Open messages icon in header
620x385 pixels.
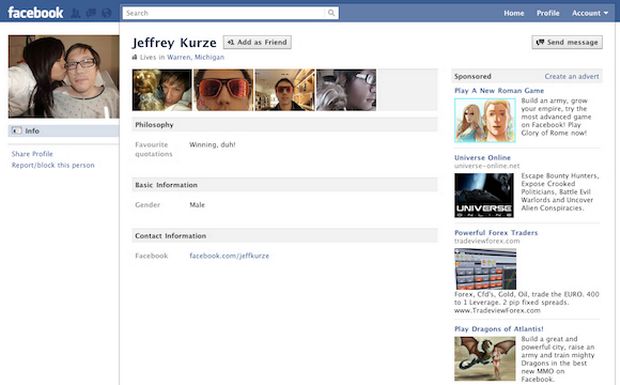point(91,13)
